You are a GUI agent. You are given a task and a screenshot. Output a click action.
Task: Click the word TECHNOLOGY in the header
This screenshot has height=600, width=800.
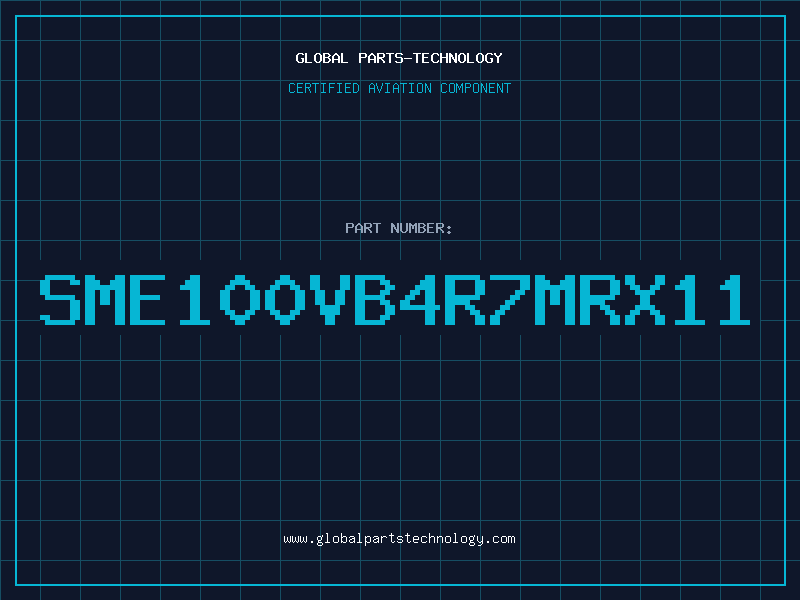(x=458, y=58)
